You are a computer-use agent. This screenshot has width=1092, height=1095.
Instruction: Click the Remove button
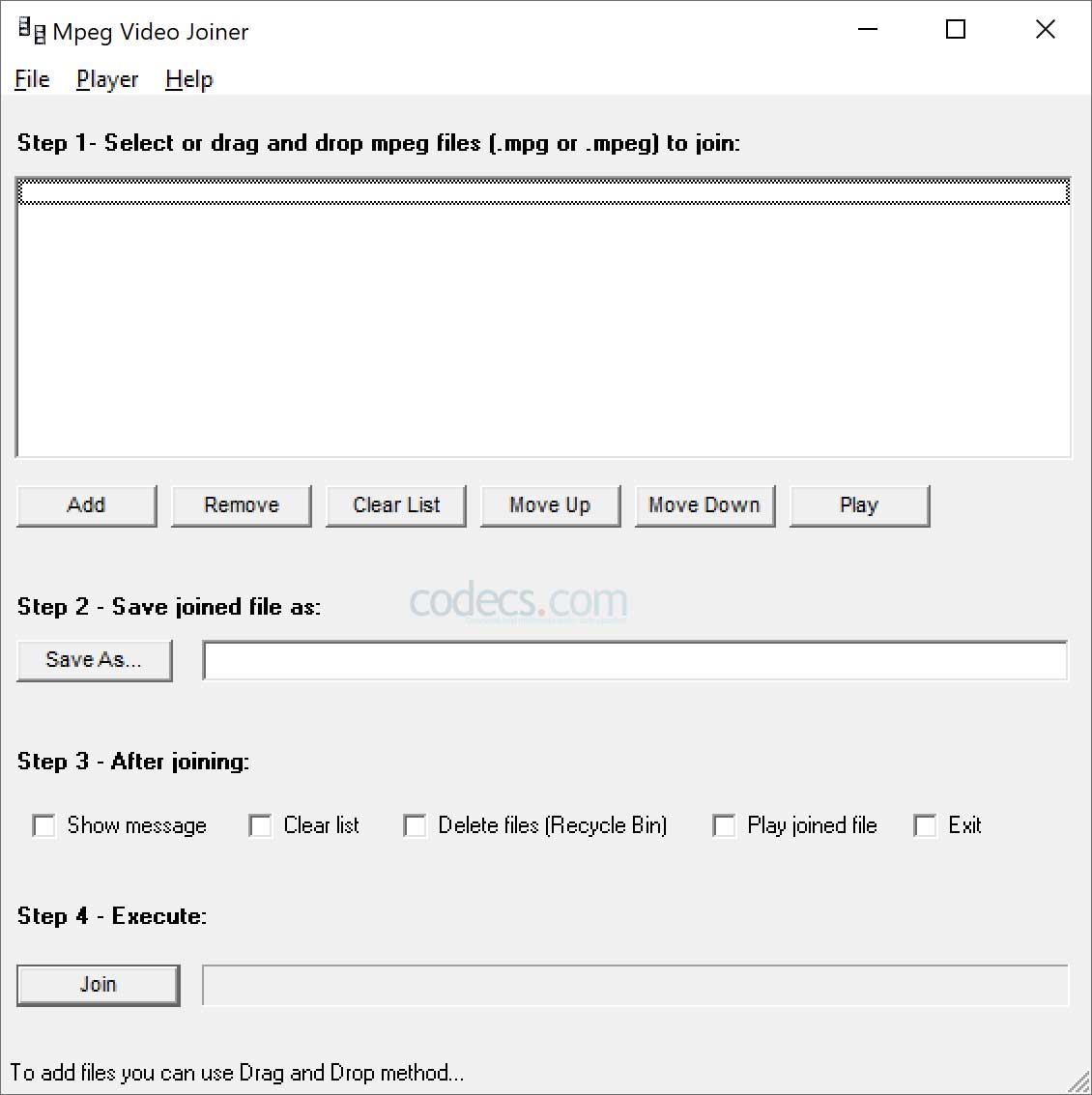[242, 504]
